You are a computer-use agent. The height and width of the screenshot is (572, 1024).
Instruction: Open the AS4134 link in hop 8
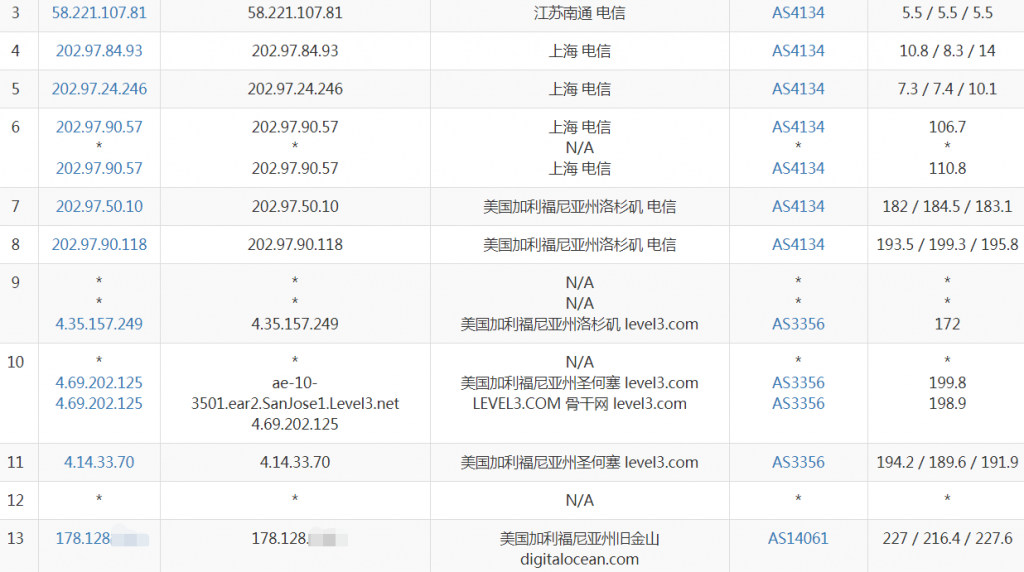coord(798,244)
